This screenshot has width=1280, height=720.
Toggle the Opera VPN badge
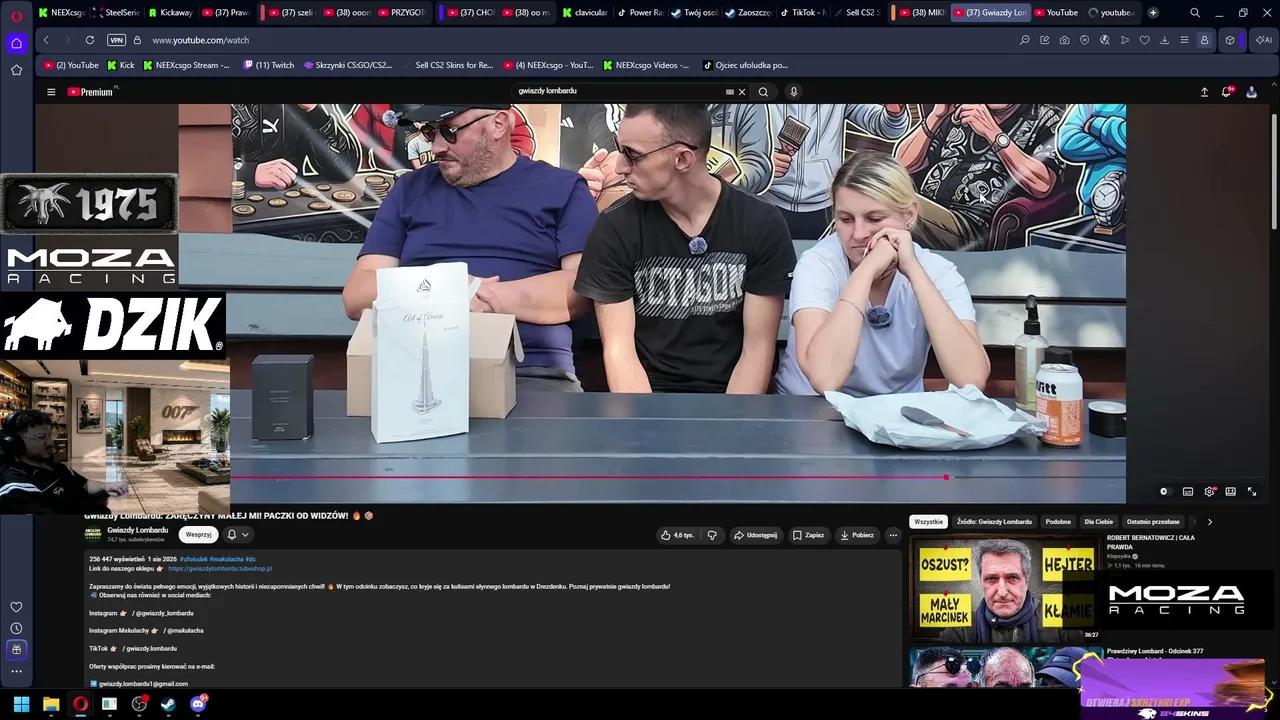116,40
